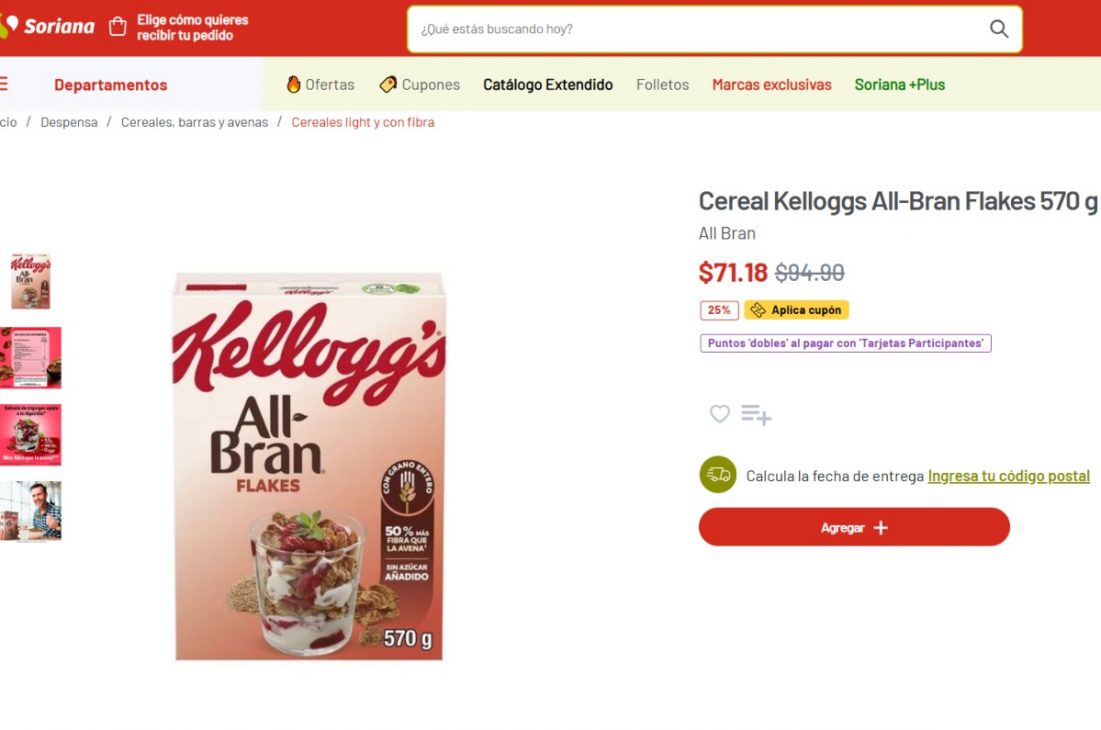Viewport: 1101px width, 730px height.
Task: Click the green delivery truck icon
Action: [x=717, y=475]
